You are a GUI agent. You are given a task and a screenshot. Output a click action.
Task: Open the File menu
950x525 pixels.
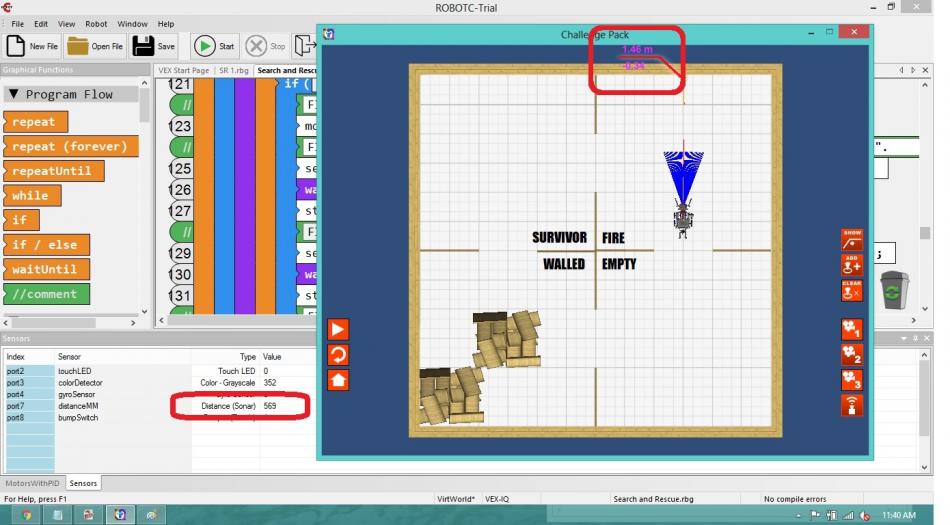click(x=18, y=24)
